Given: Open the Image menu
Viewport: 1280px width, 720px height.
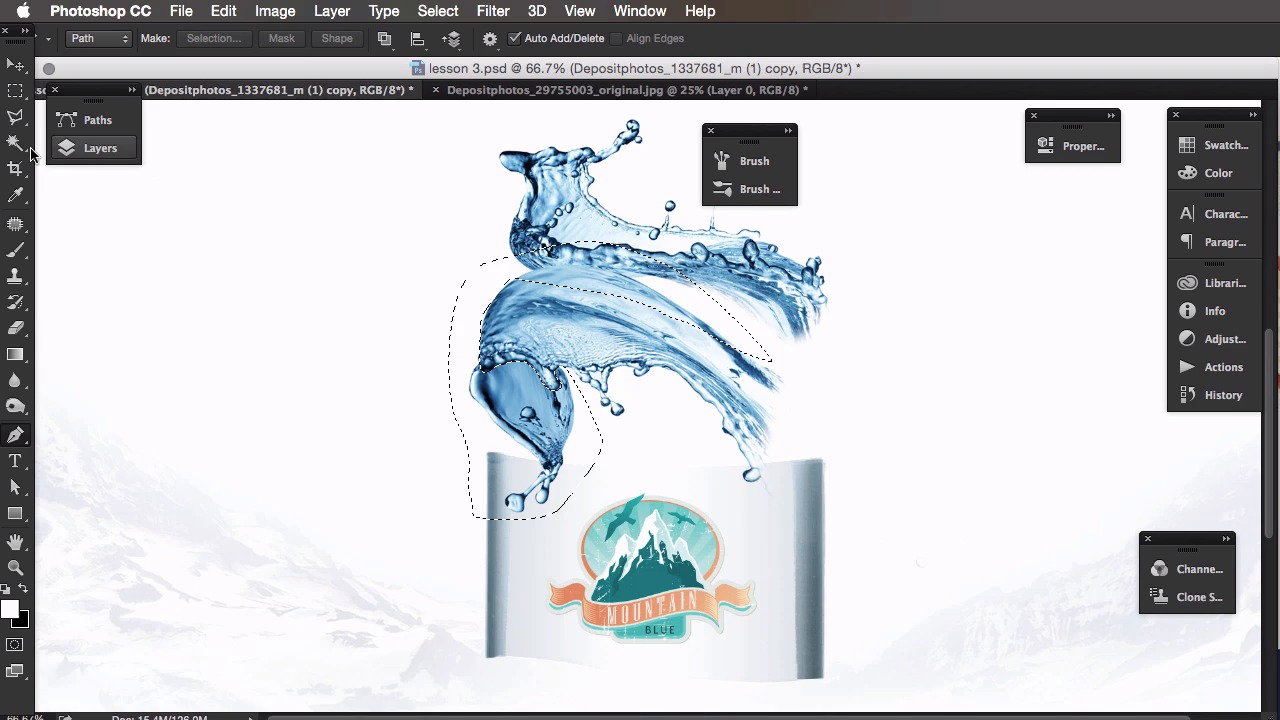Looking at the screenshot, I should click(x=275, y=11).
